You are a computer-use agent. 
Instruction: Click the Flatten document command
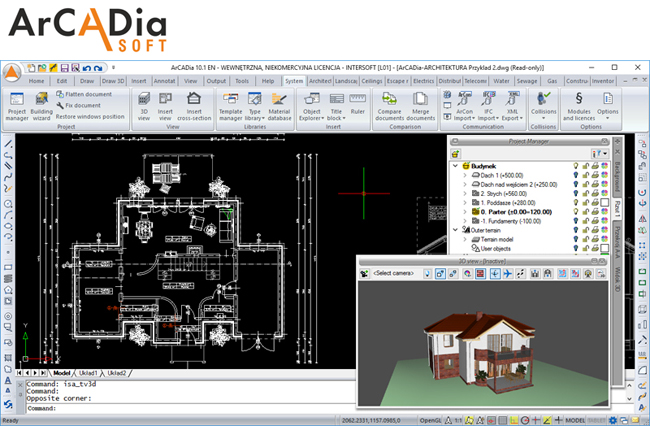tap(84, 94)
